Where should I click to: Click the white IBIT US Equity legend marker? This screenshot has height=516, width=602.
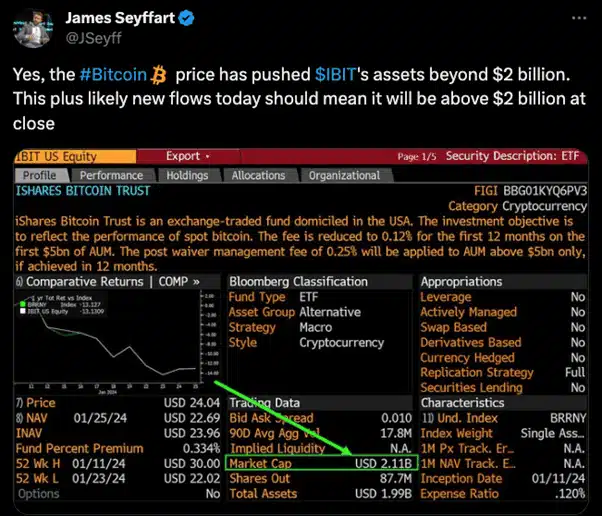[x=23, y=311]
